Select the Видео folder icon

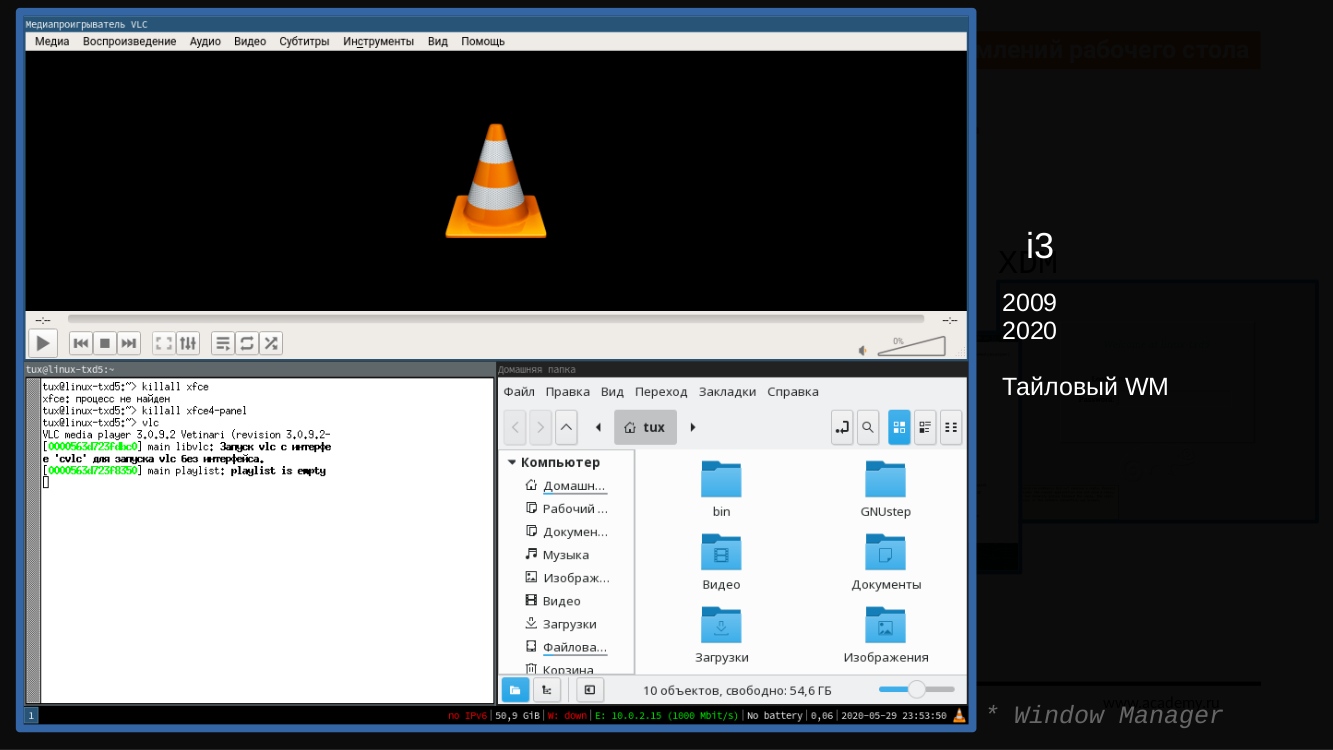pos(721,552)
